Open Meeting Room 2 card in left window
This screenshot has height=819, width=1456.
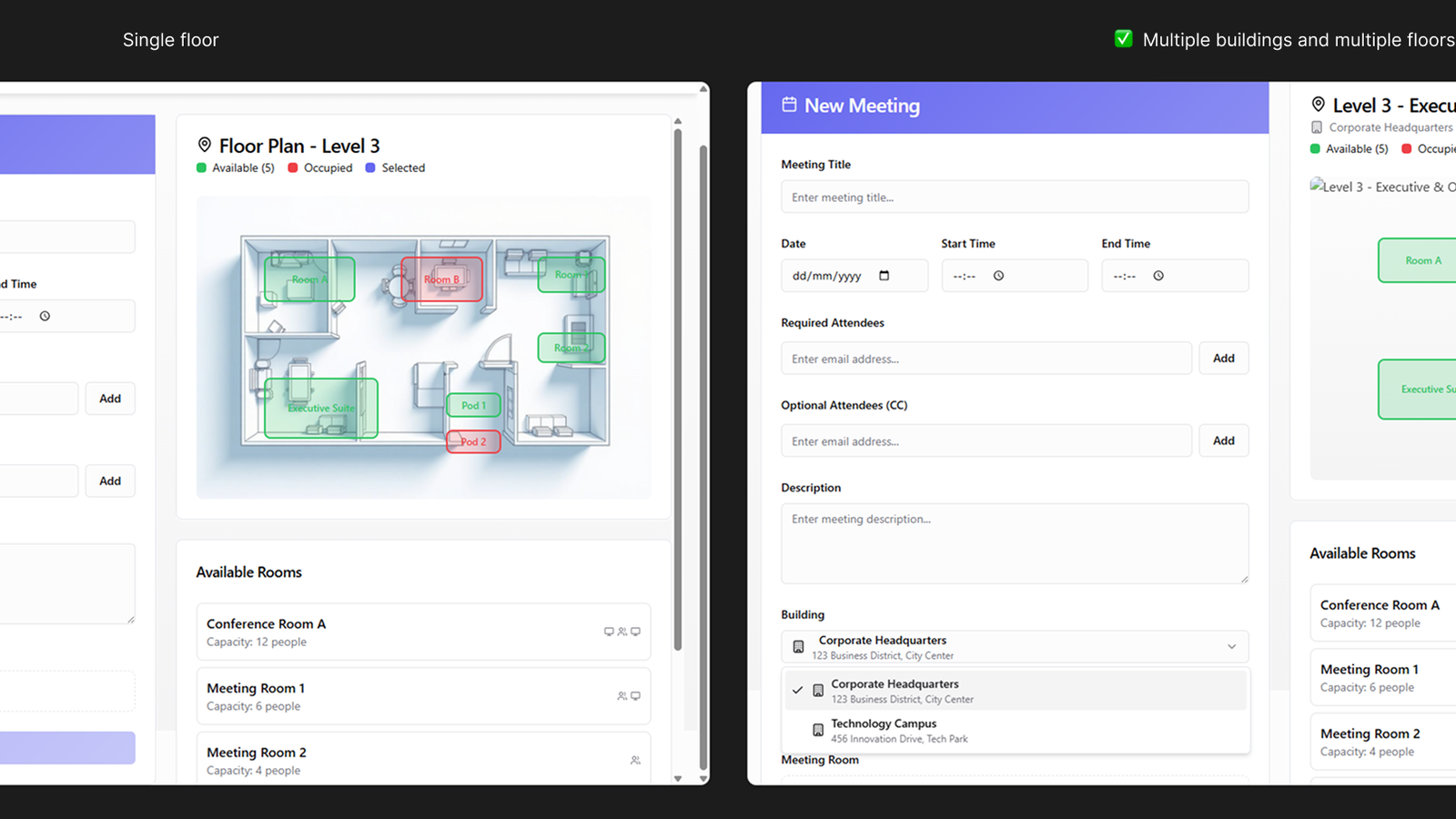tap(423, 758)
